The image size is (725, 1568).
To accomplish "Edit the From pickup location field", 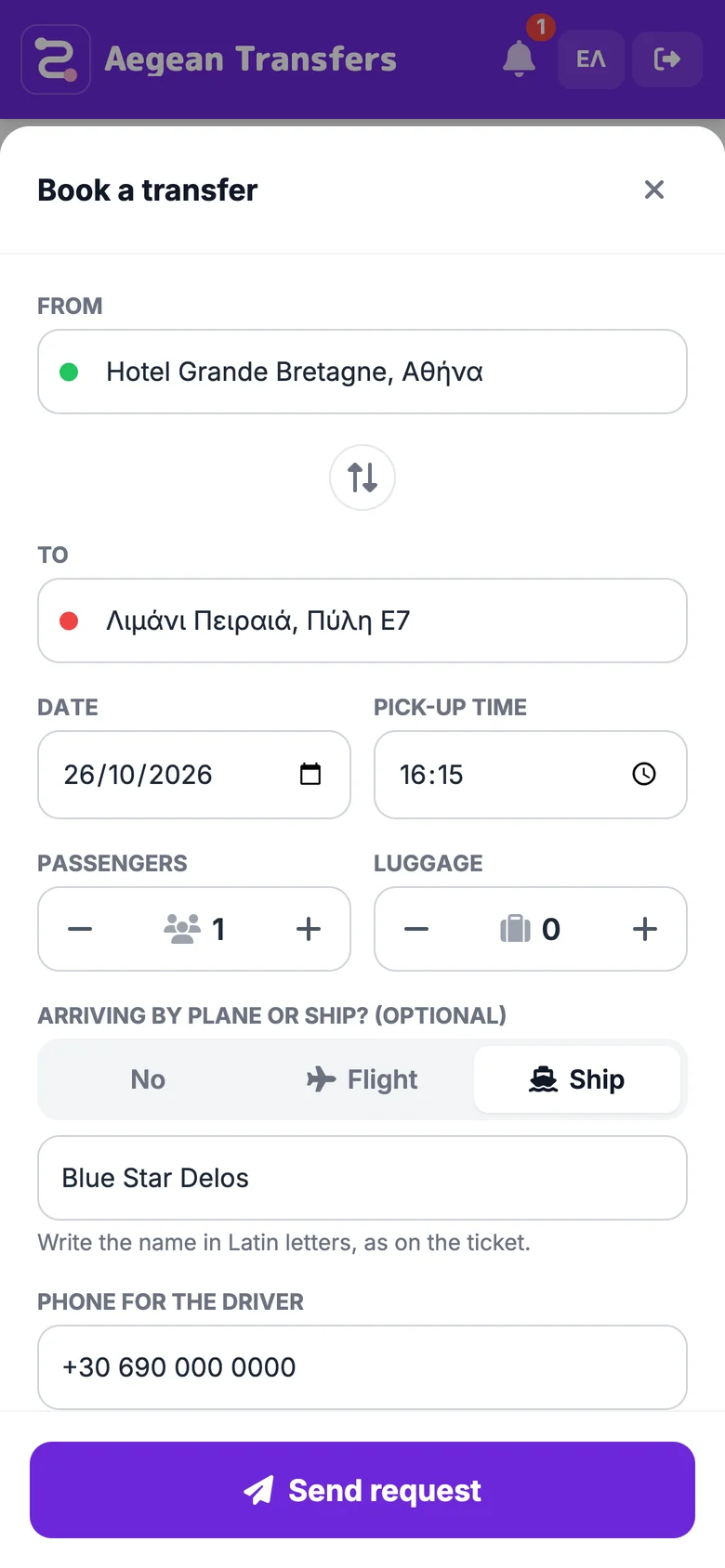I will click(x=362, y=372).
